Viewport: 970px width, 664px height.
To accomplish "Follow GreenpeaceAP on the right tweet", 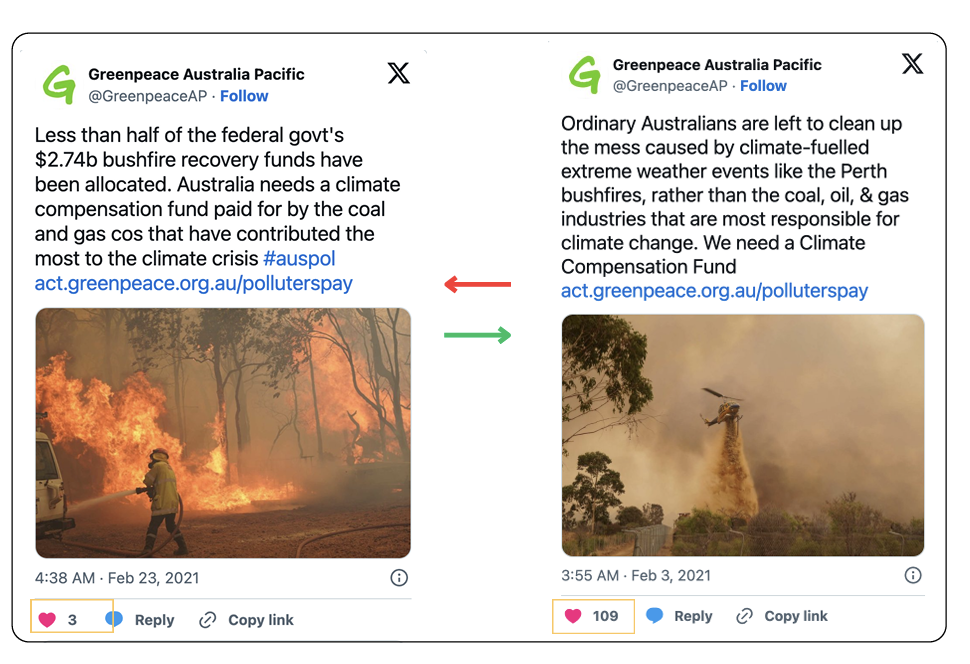I will tap(763, 86).
